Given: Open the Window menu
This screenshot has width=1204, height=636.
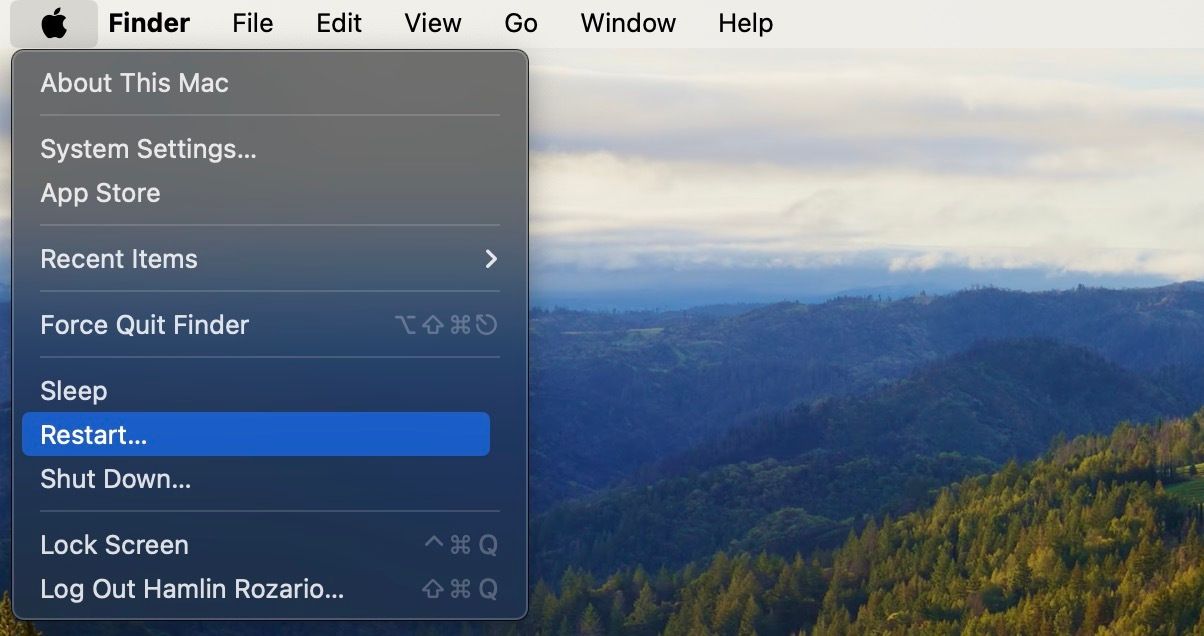Looking at the screenshot, I should click(627, 22).
